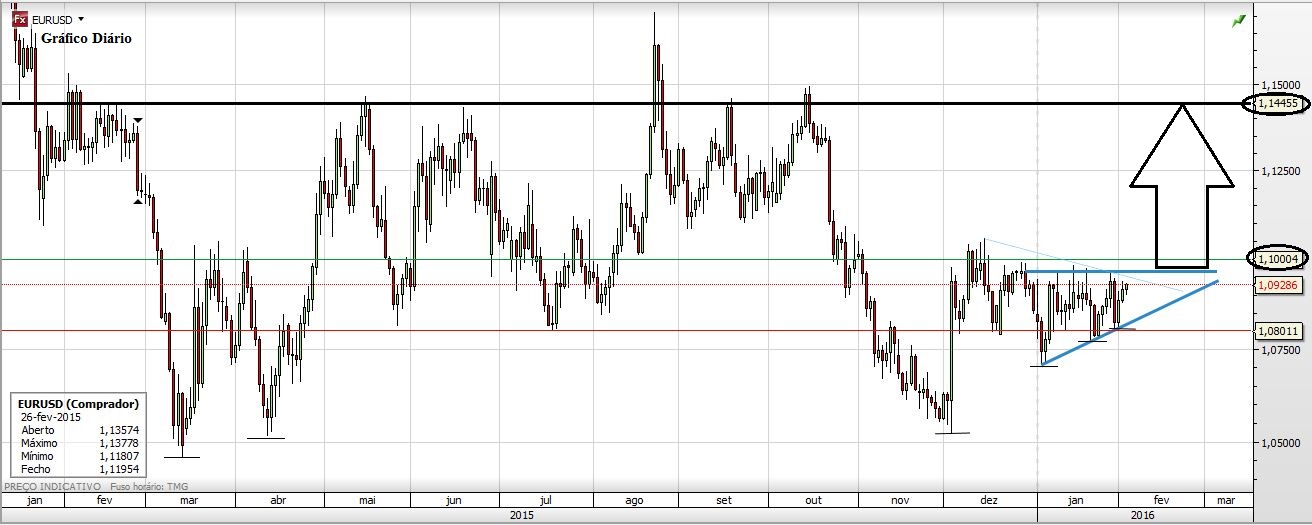Click the 26-fev-2015 date in info box
The height and width of the screenshot is (525, 1312).
[x=51, y=415]
